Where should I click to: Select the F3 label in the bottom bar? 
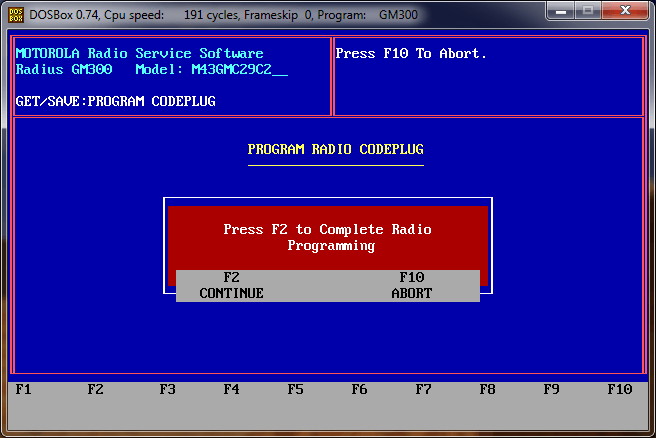pyautogui.click(x=167, y=390)
